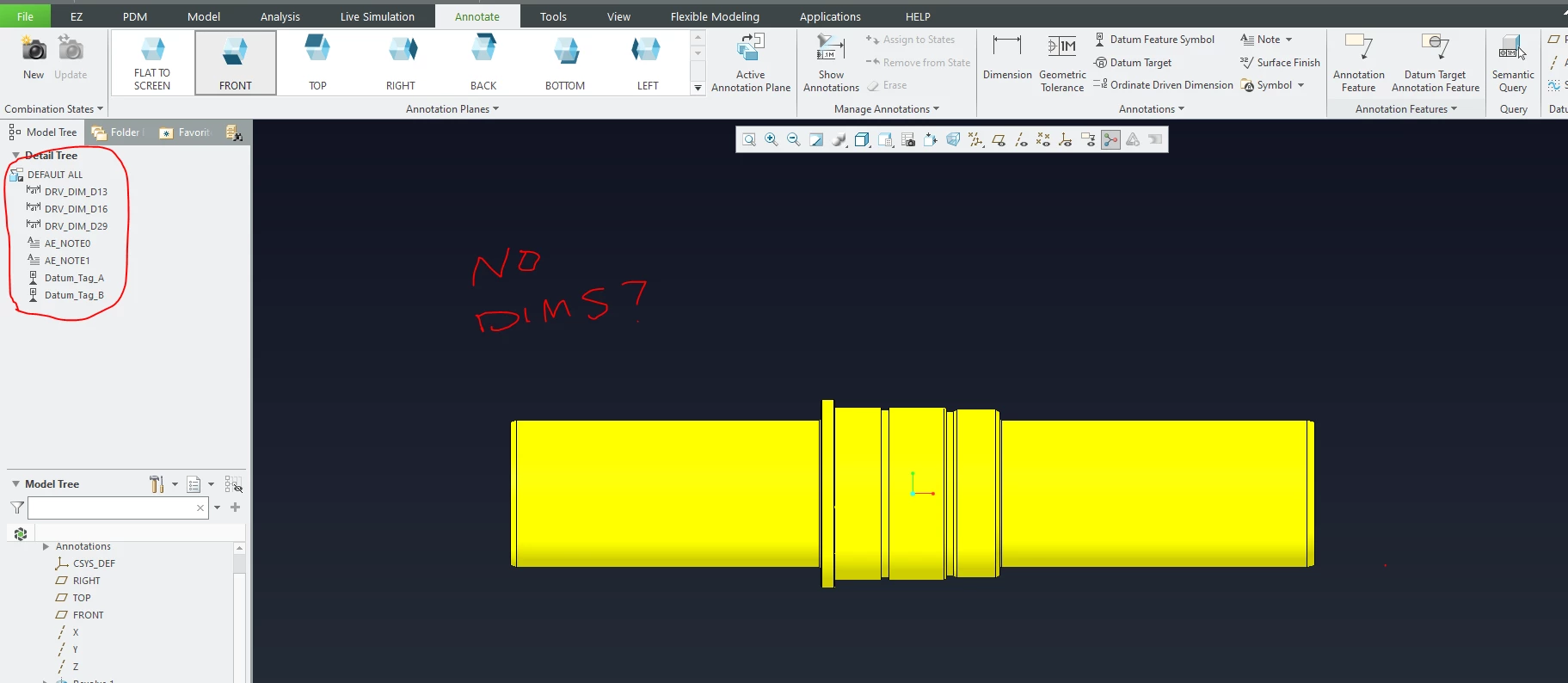The image size is (1568, 683).
Task: Toggle coordinate system display
Action: tap(1065, 139)
